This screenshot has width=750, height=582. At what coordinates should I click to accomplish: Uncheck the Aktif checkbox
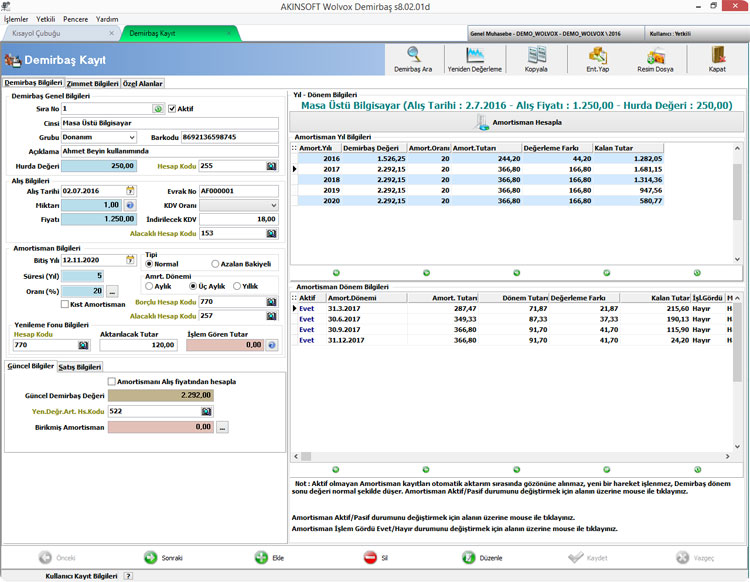(172, 109)
